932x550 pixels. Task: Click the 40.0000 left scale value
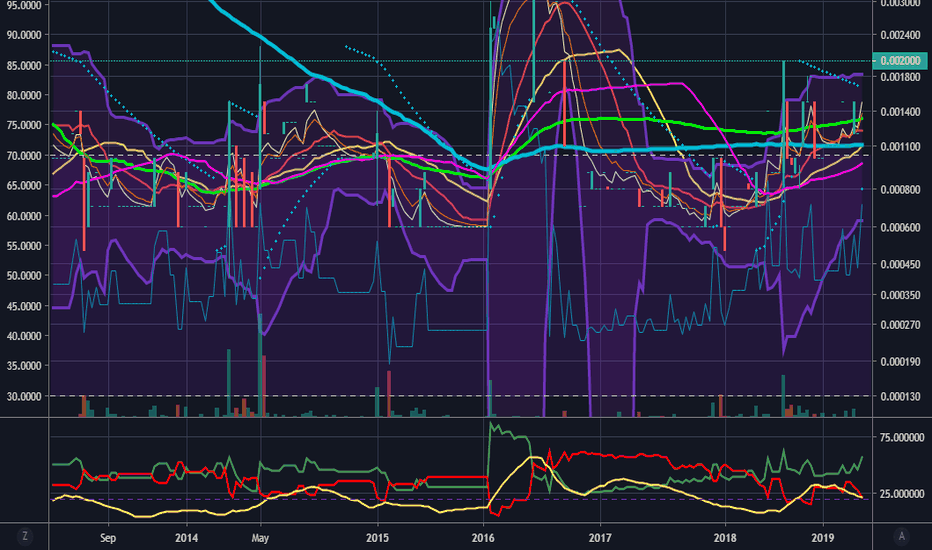[24, 336]
